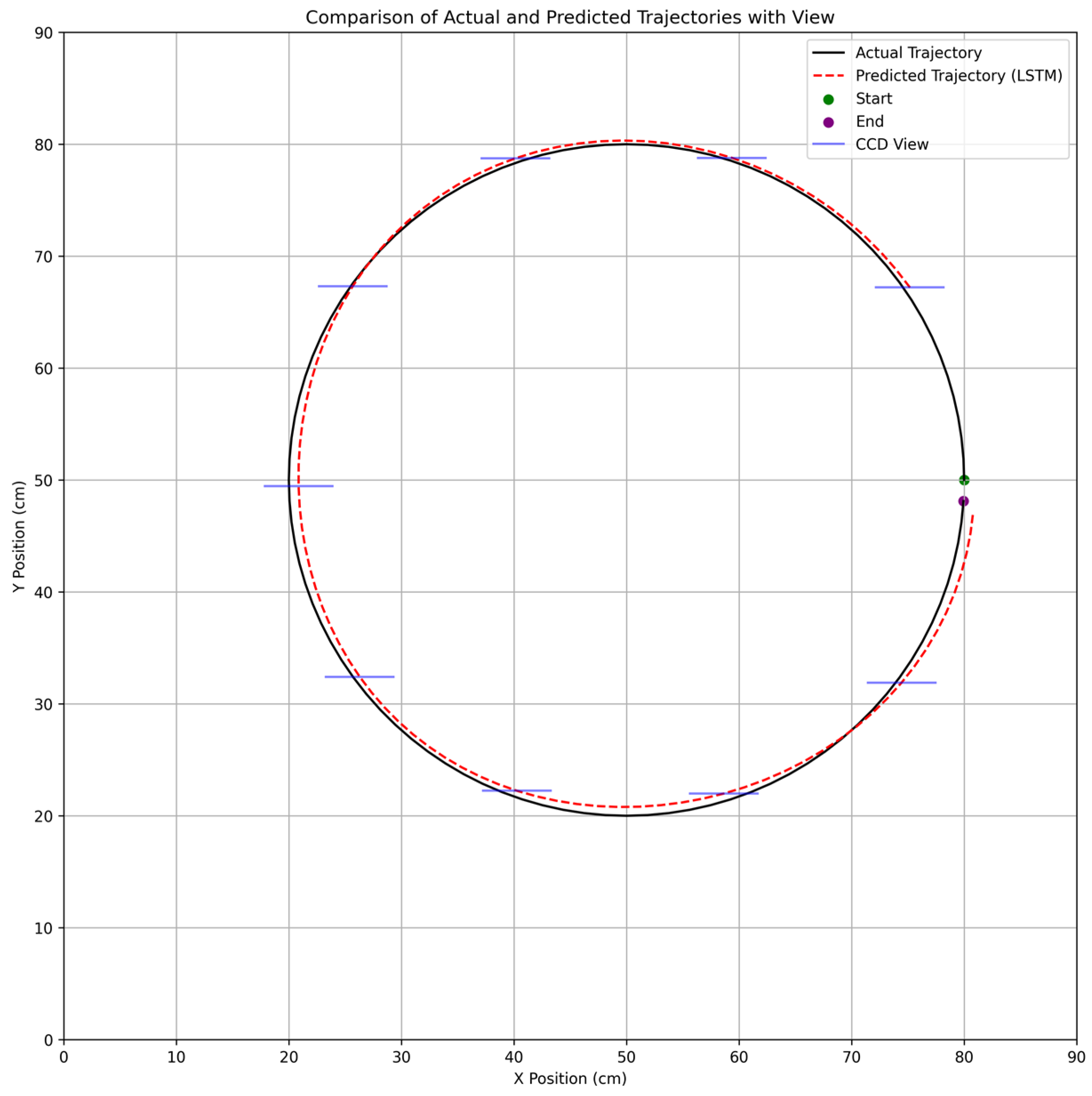The height and width of the screenshot is (1096, 1092).
Task: Click the 'End' legend label
Action: click(870, 121)
